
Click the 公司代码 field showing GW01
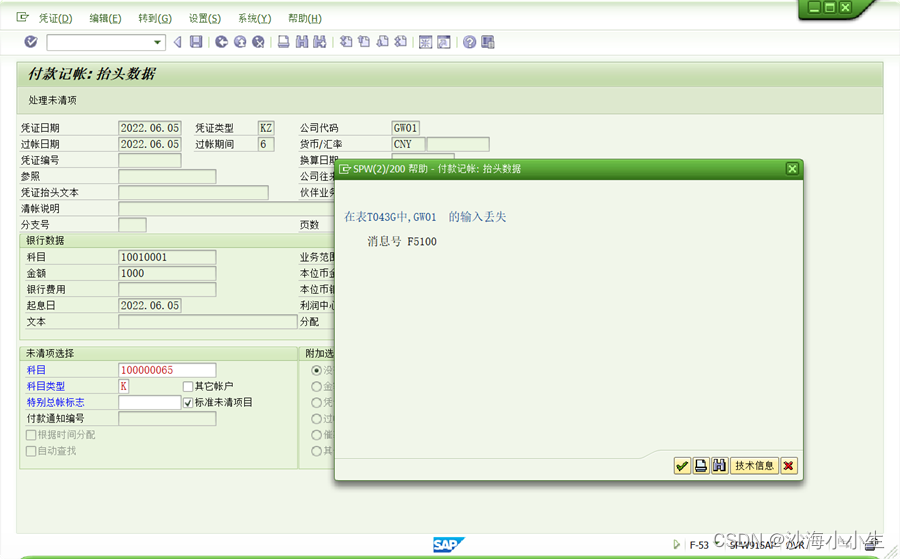click(x=405, y=128)
